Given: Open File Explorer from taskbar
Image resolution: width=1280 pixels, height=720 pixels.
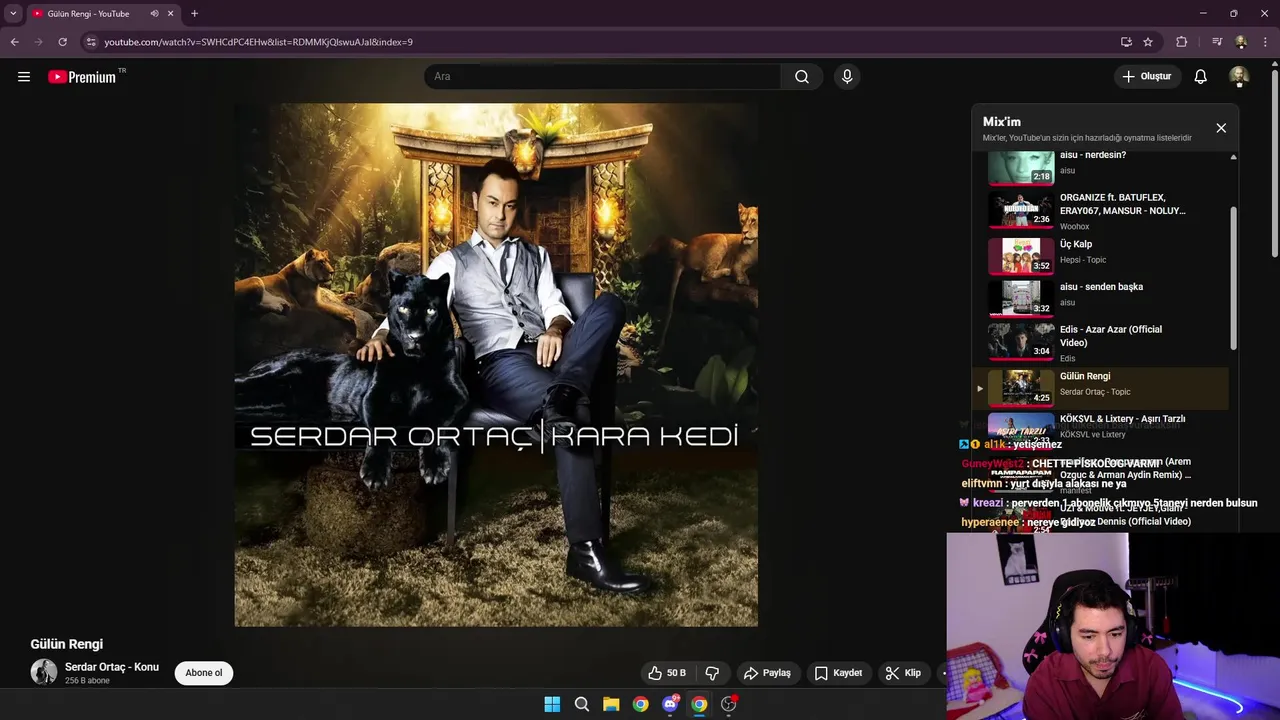Looking at the screenshot, I should tap(611, 704).
